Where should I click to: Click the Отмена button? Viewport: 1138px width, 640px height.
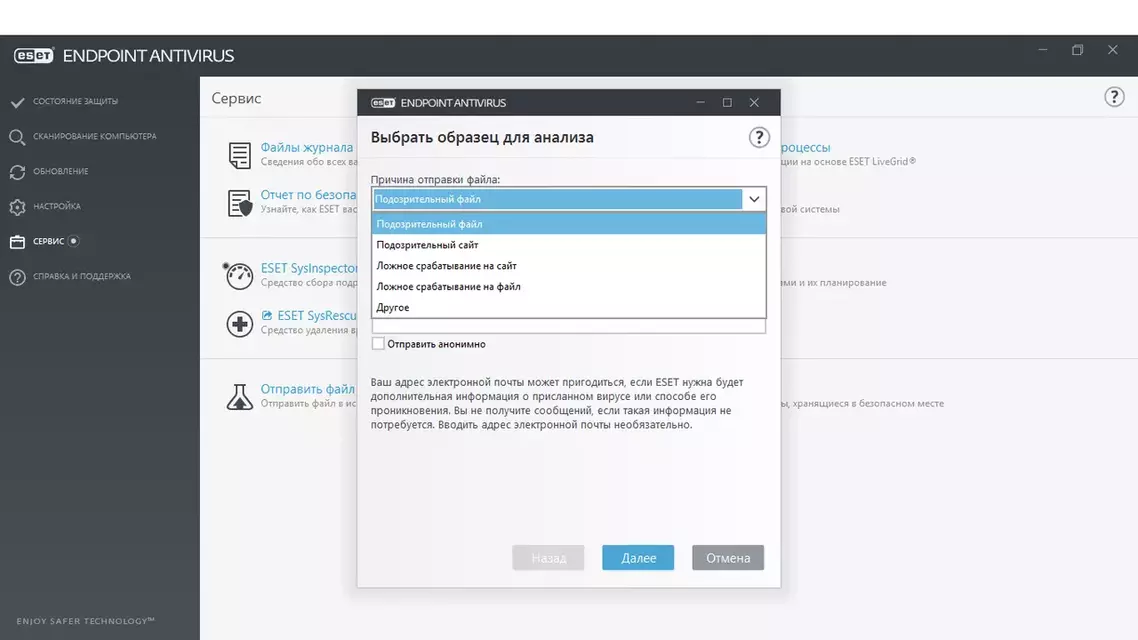coord(728,557)
